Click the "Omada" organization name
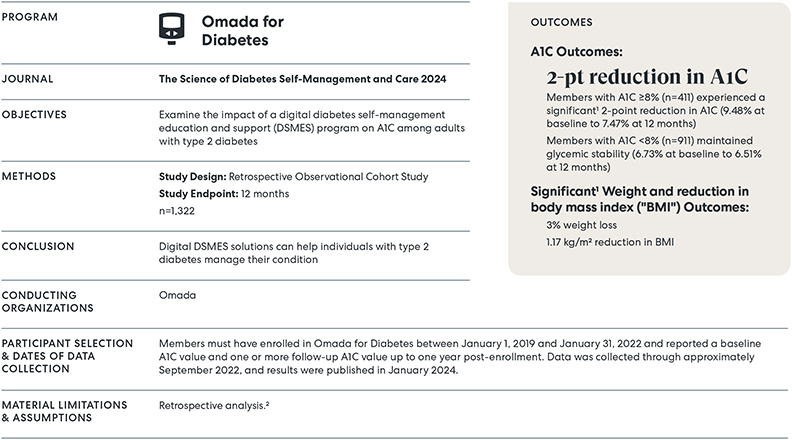This screenshot has height=440, width=792. (177, 296)
